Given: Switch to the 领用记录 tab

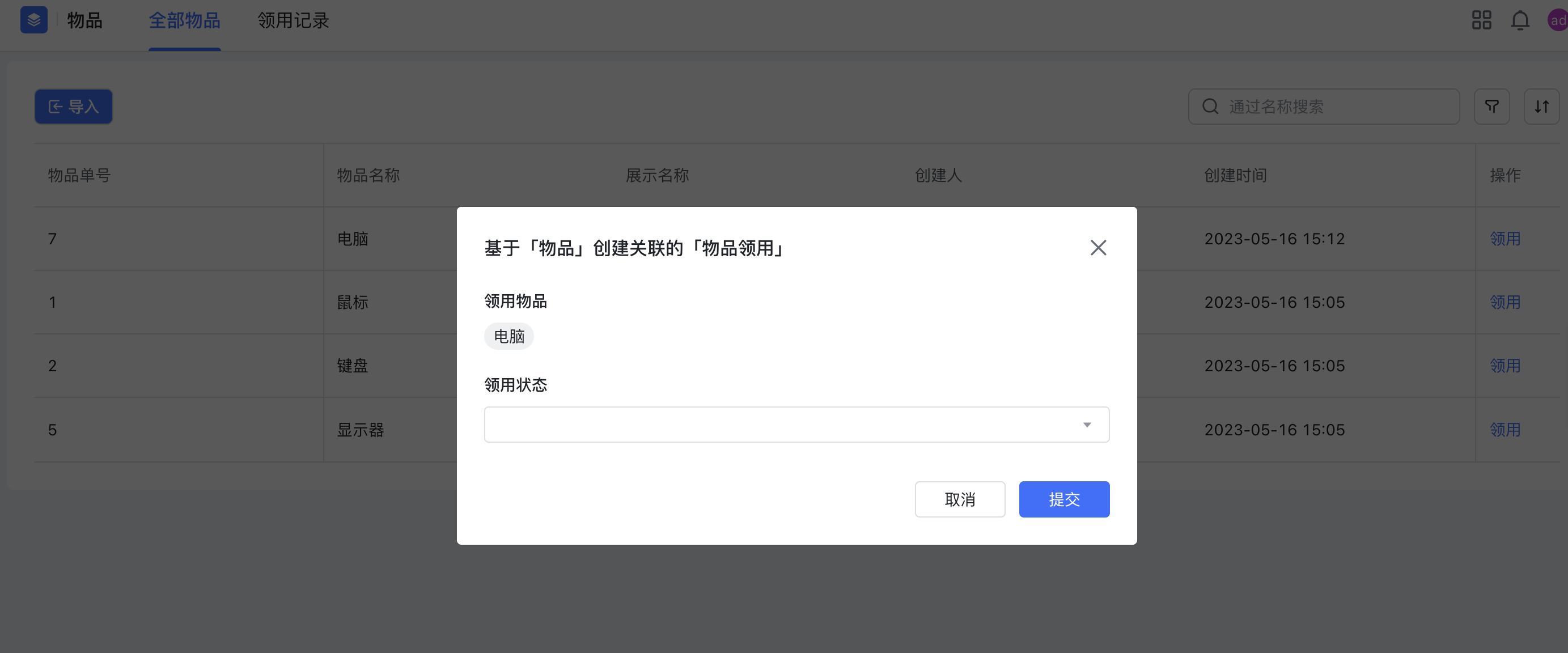Looking at the screenshot, I should 293,21.
